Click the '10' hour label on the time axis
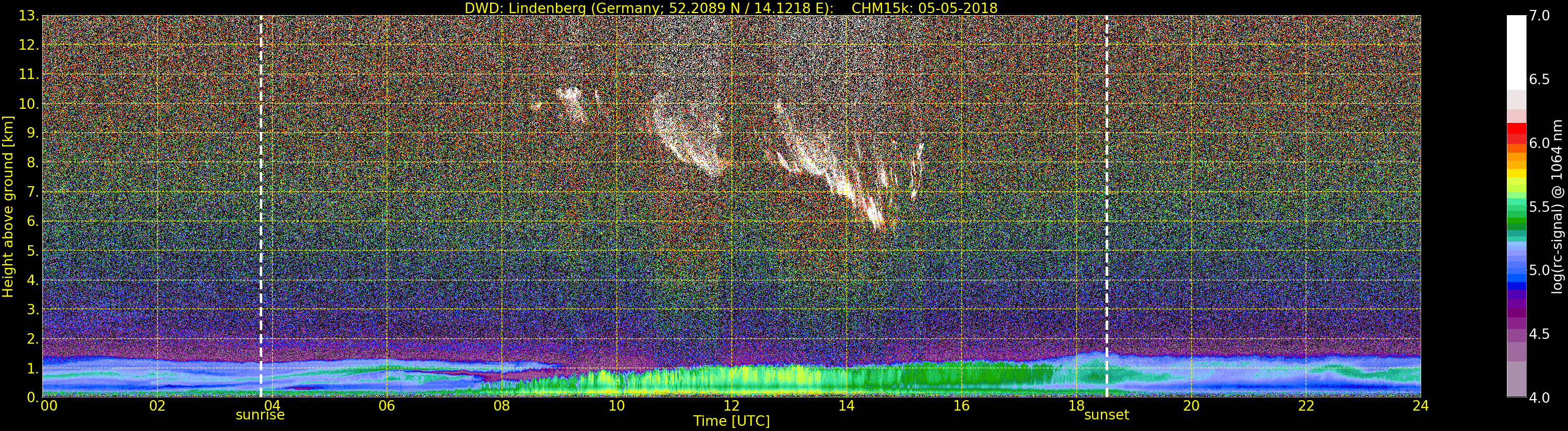Image resolution: width=1568 pixels, height=431 pixels. click(617, 405)
